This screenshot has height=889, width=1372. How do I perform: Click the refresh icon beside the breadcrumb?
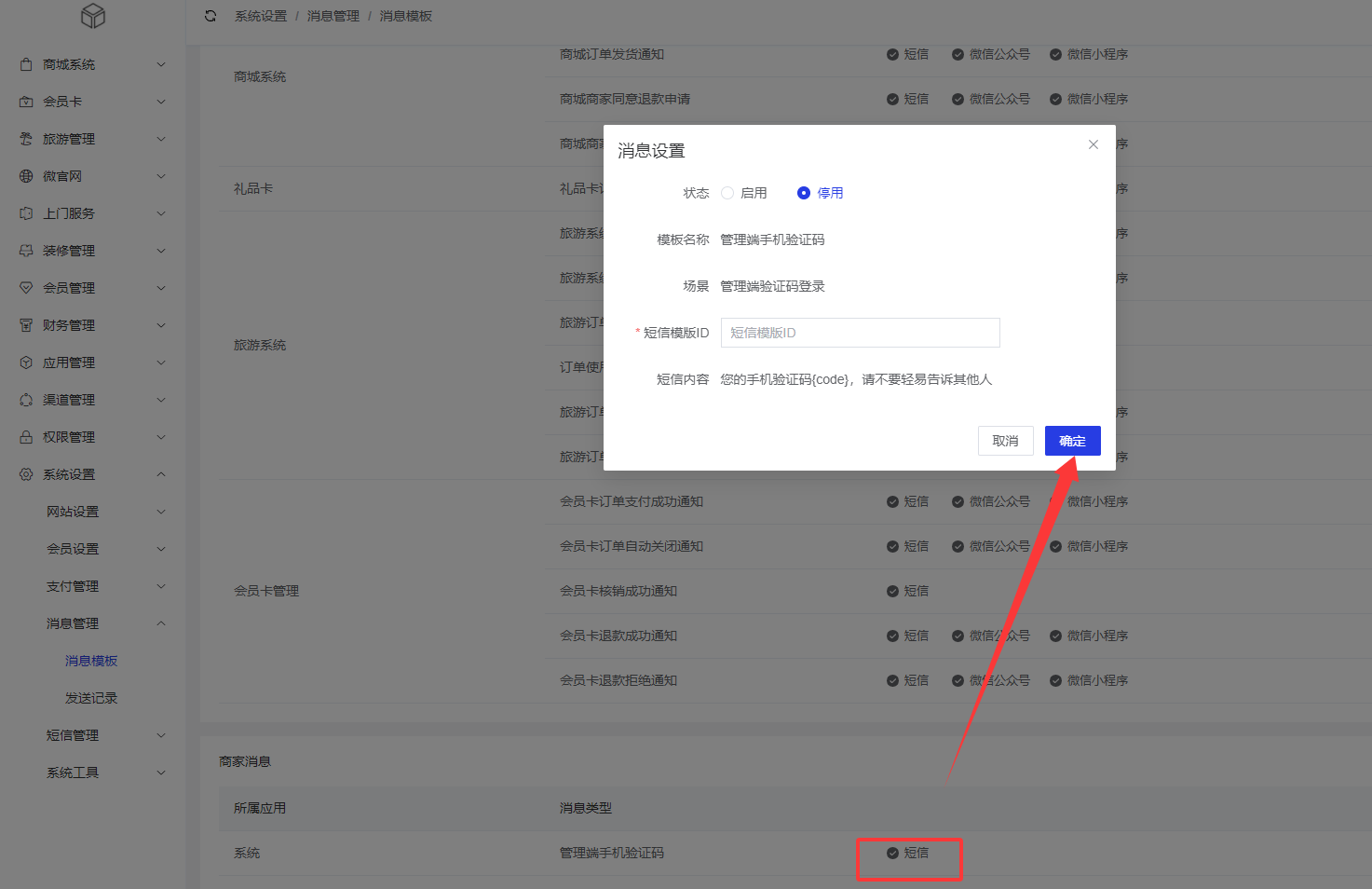211,16
